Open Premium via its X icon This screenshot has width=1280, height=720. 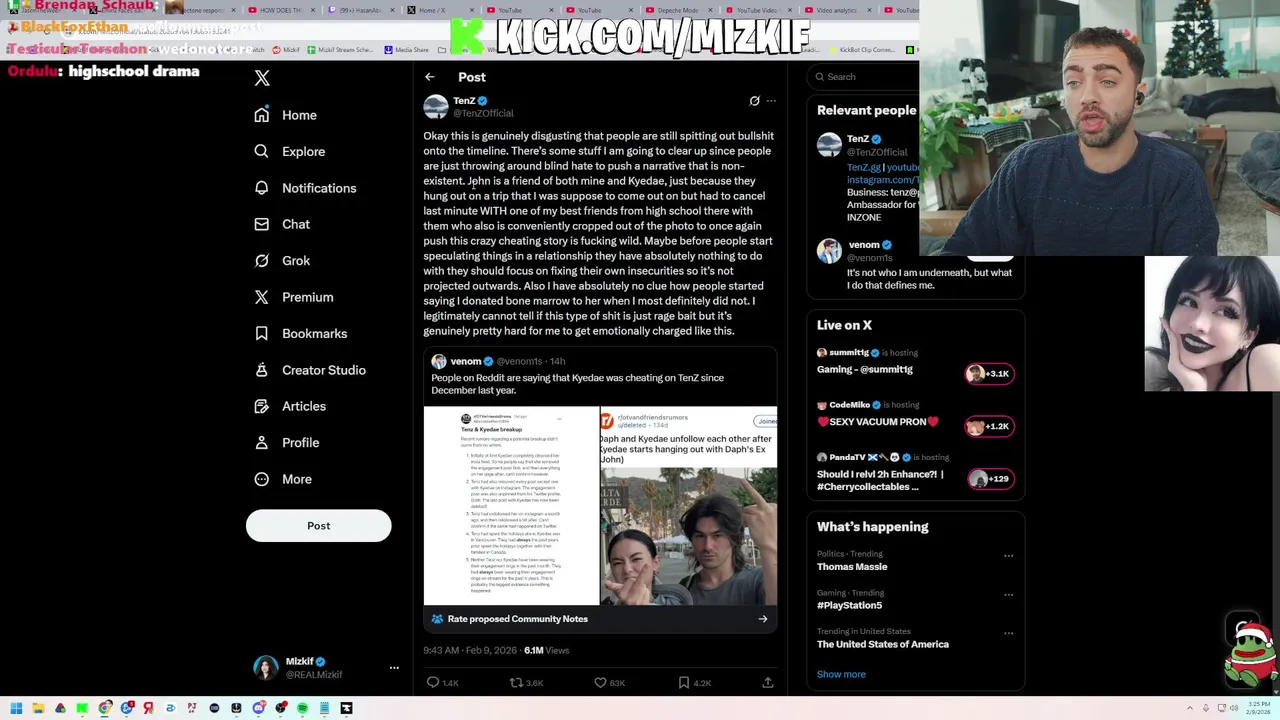pyautogui.click(x=261, y=297)
